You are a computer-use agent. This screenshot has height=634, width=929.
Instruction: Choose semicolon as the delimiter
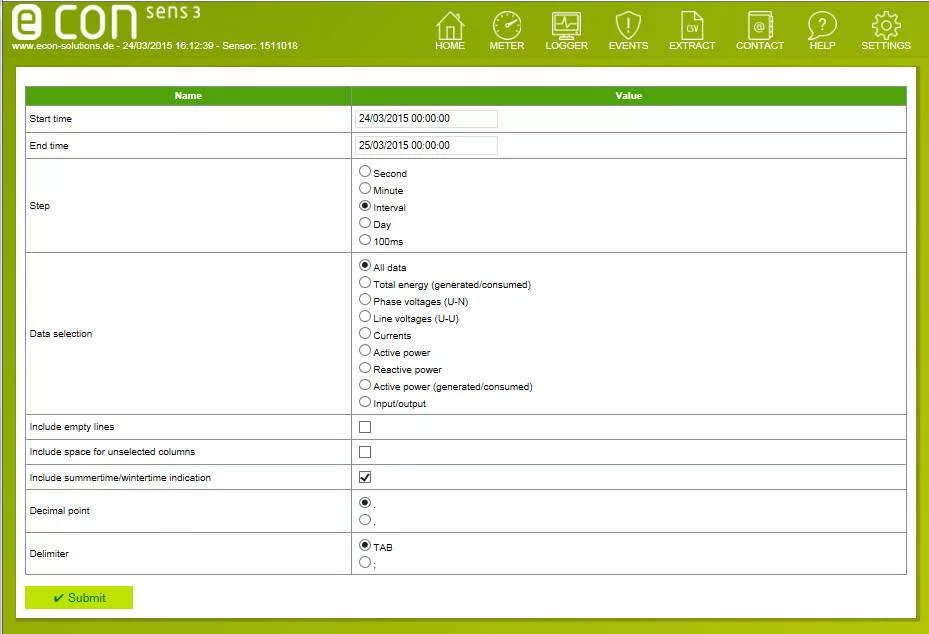tap(365, 563)
